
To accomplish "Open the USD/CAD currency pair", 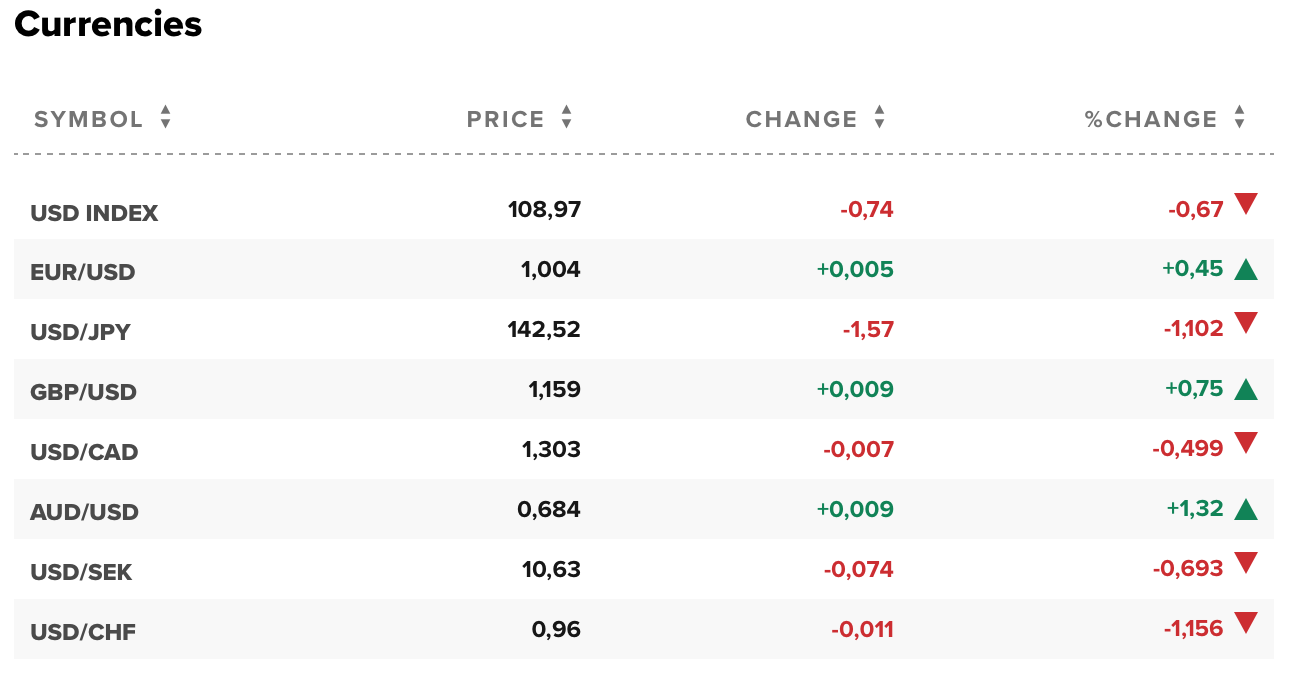I will click(x=85, y=452).
